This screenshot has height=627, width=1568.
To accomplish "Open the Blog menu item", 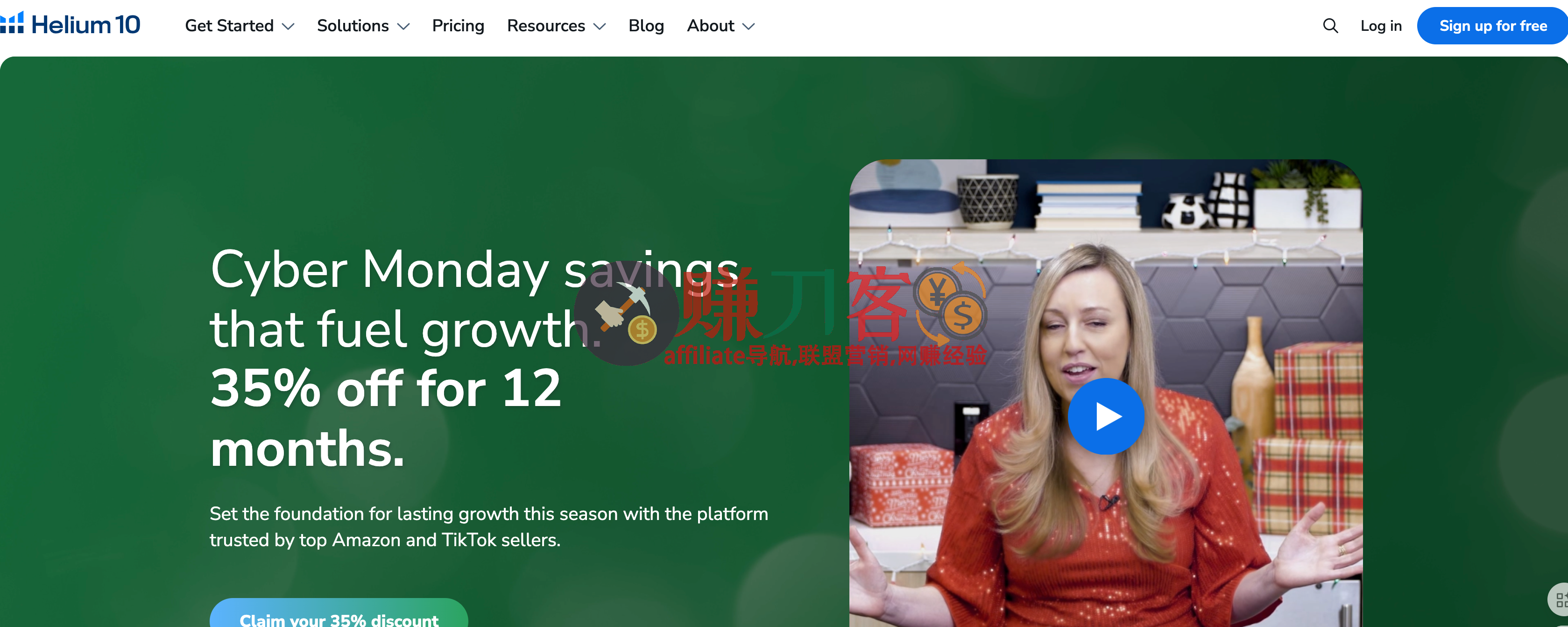I will (646, 26).
